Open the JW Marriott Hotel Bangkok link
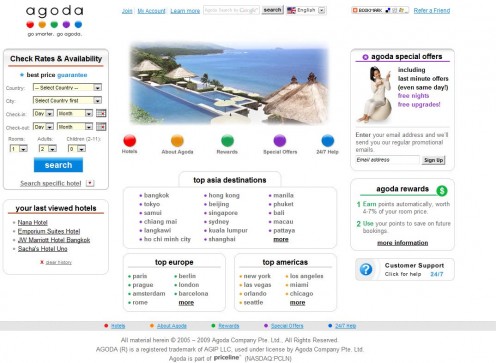This screenshot has height=363, width=496. 54,240
